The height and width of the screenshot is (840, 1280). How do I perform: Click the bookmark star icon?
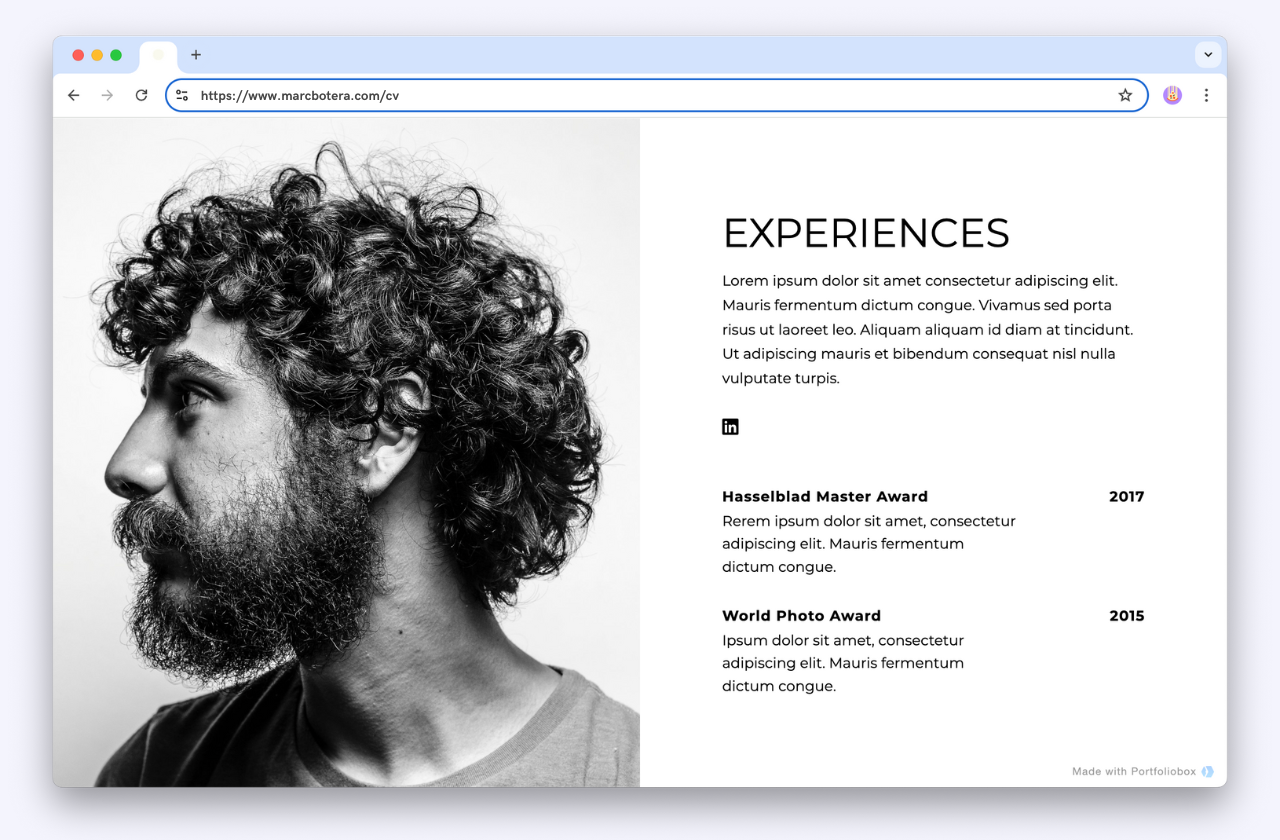point(1125,95)
